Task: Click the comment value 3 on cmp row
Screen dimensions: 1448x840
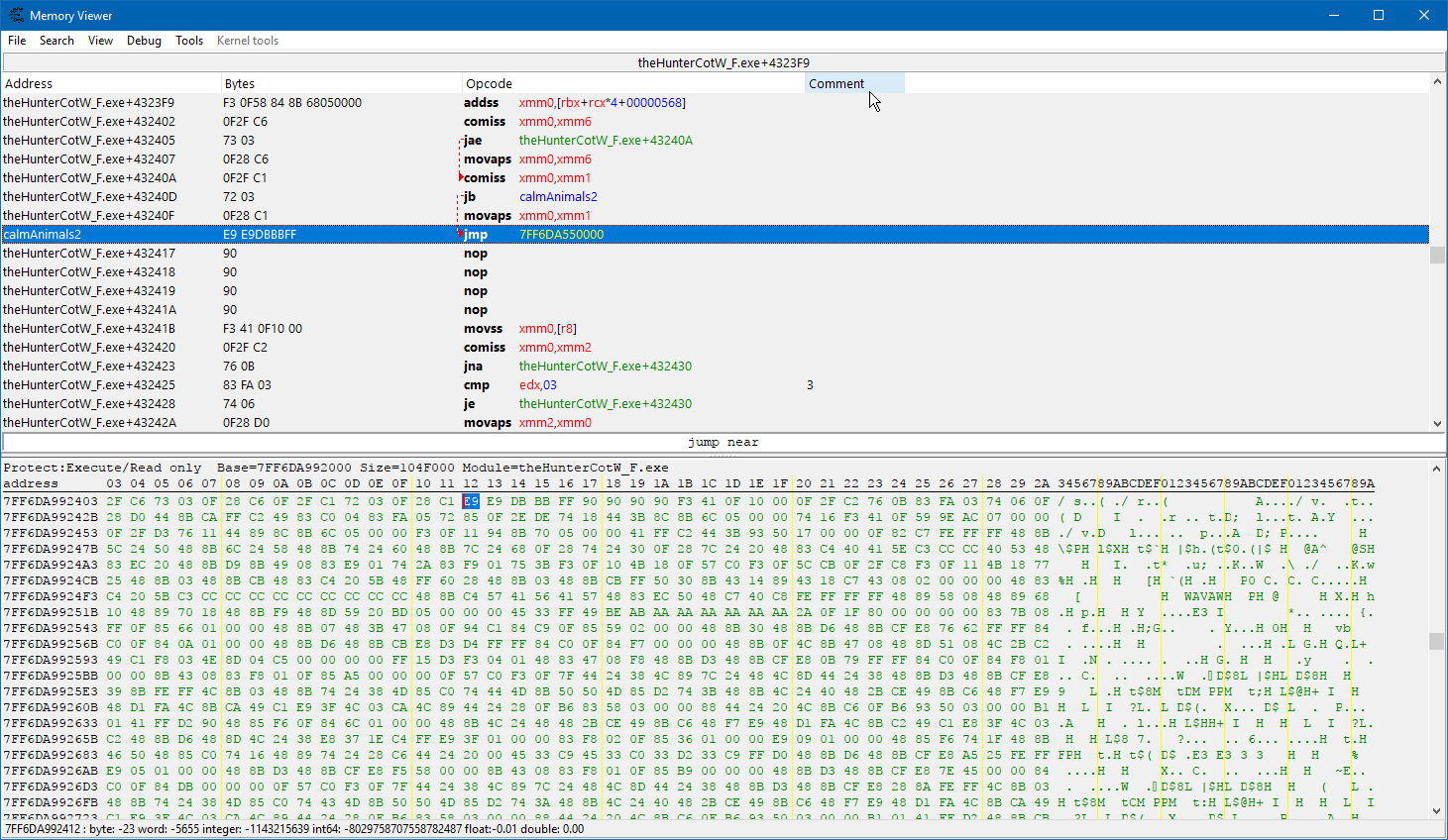Action: pos(810,385)
